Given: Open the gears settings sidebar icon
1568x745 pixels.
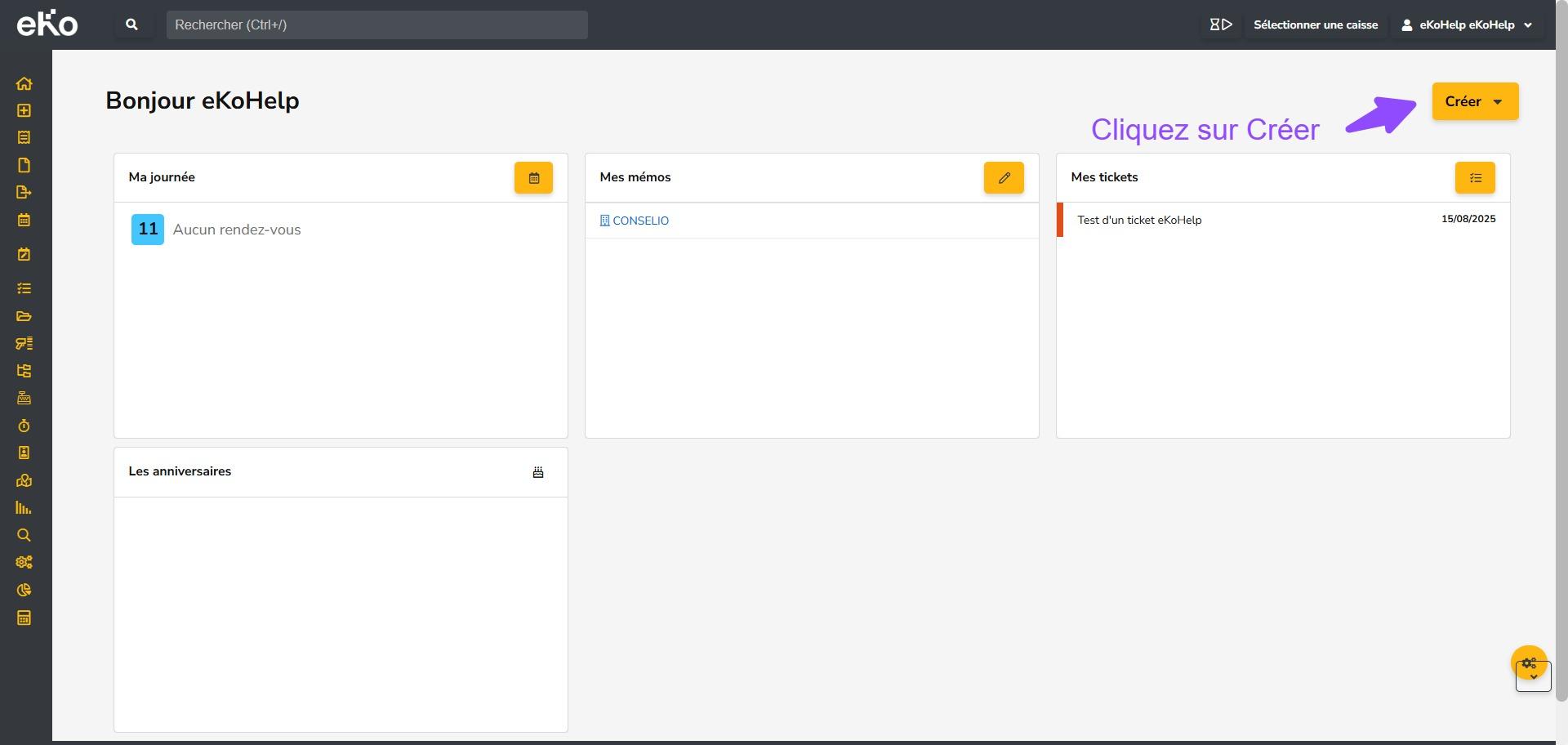Looking at the screenshot, I should pos(24,562).
